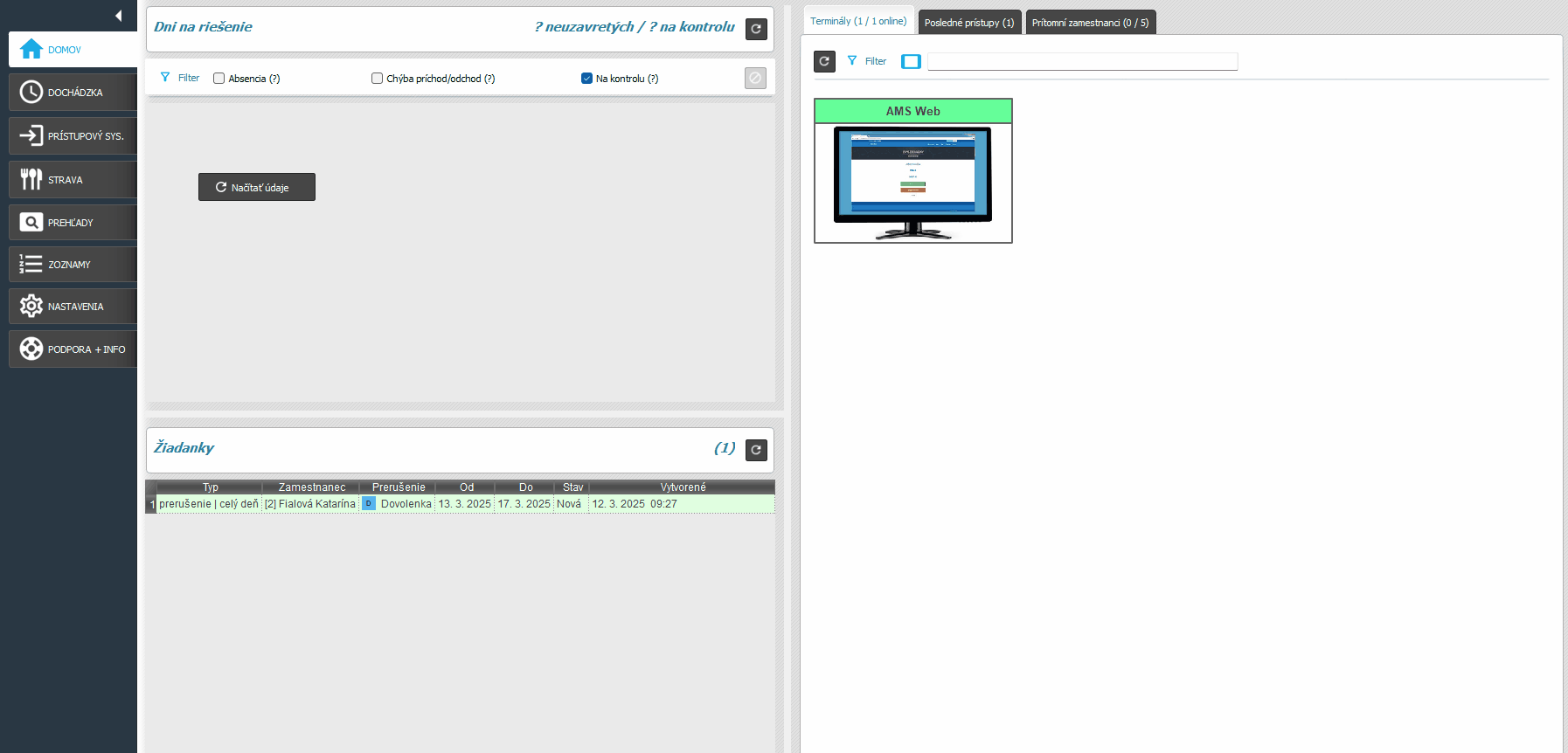The height and width of the screenshot is (753, 1568).
Task: Enable the Absencia filter checkbox
Action: 219,79
